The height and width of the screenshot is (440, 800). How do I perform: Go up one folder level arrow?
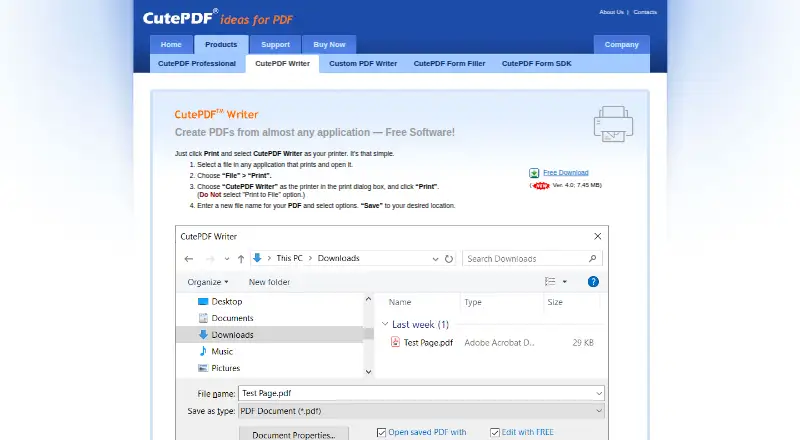point(241,259)
